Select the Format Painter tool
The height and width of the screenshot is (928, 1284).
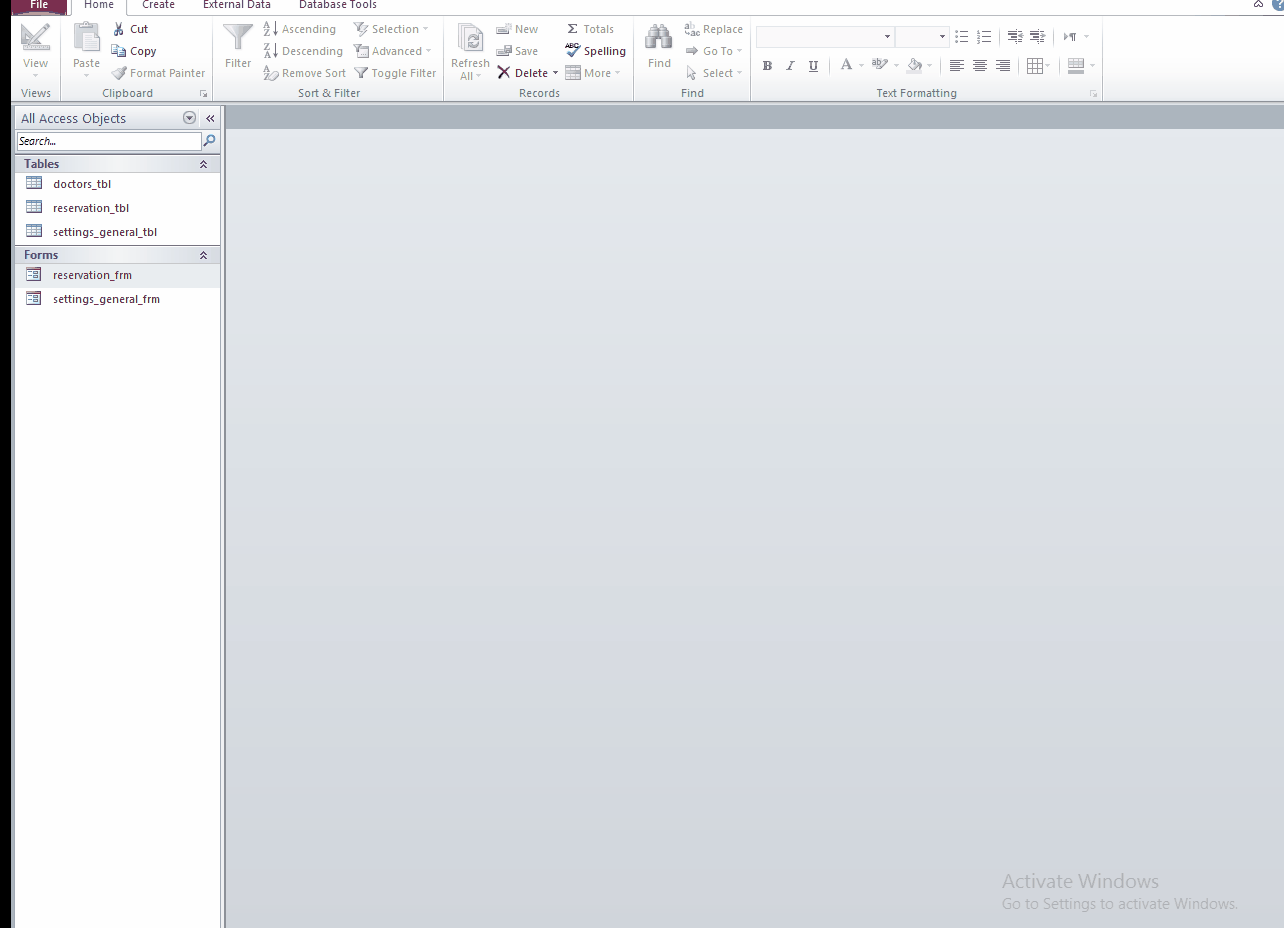pyautogui.click(x=158, y=73)
